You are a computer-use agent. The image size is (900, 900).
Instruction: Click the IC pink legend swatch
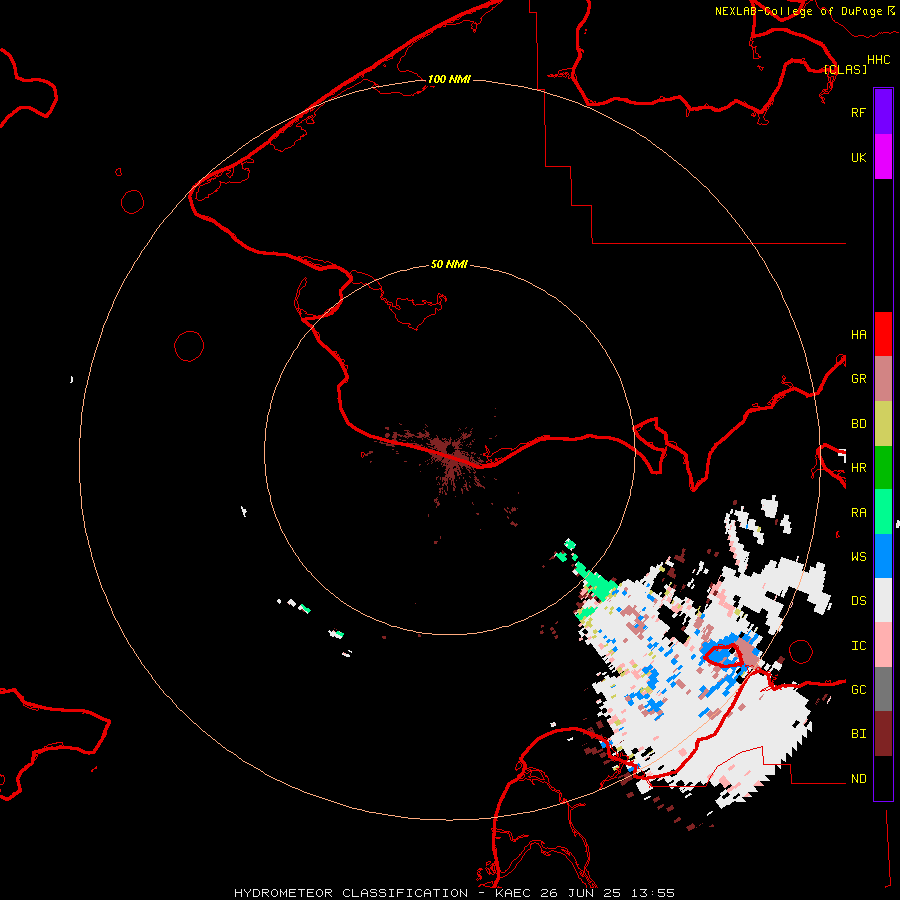tap(883, 645)
